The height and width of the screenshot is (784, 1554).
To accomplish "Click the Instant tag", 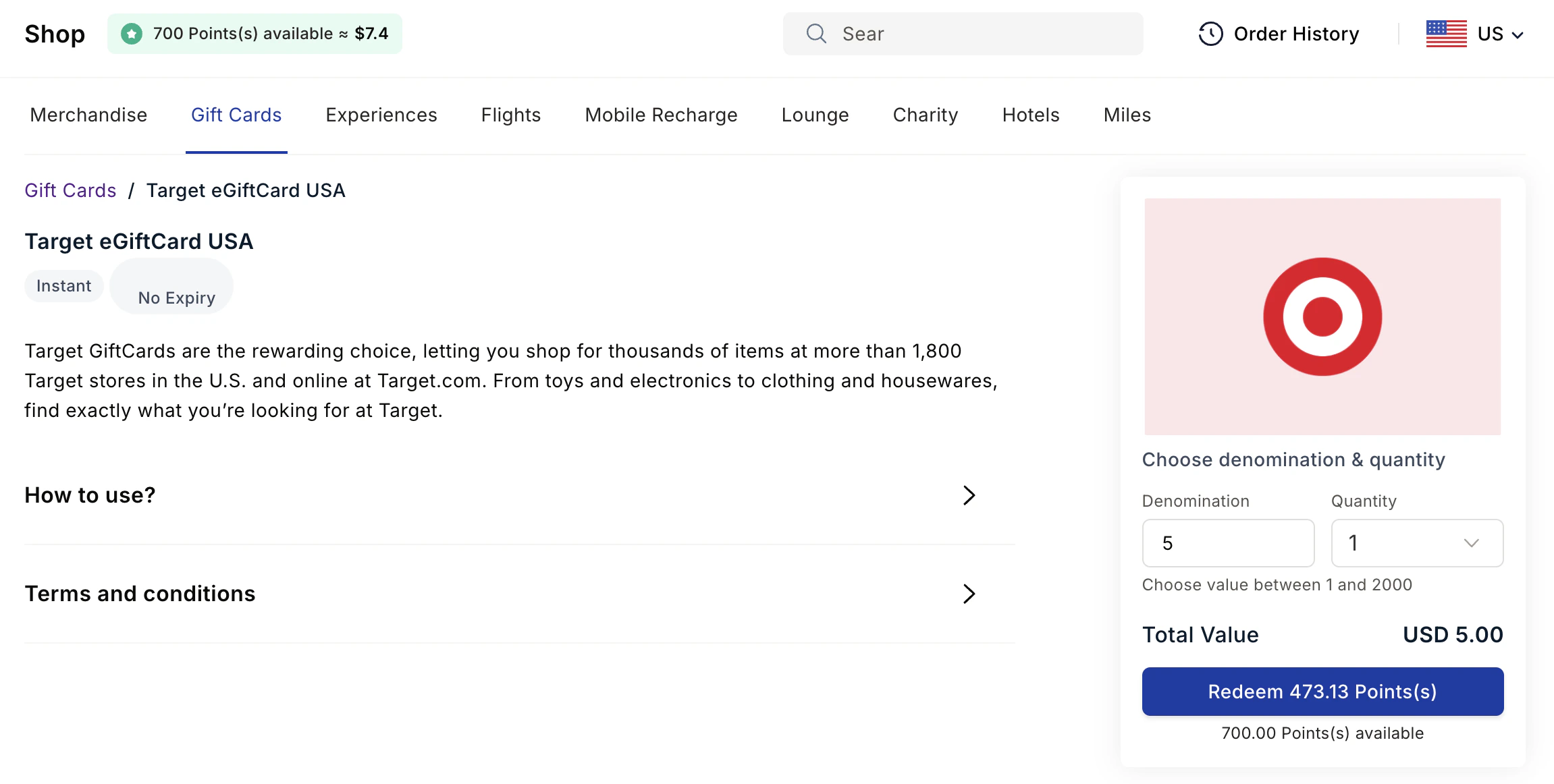I will point(64,286).
